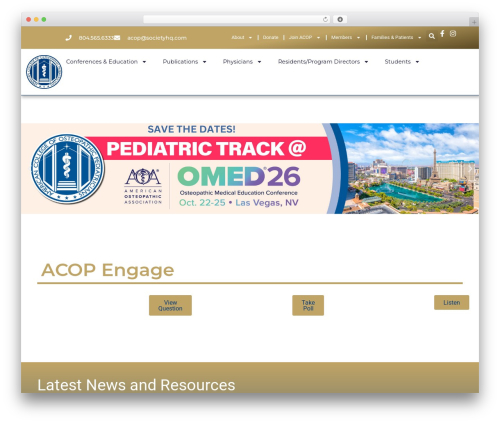
Task: Open the Publications menu
Action: [180, 62]
